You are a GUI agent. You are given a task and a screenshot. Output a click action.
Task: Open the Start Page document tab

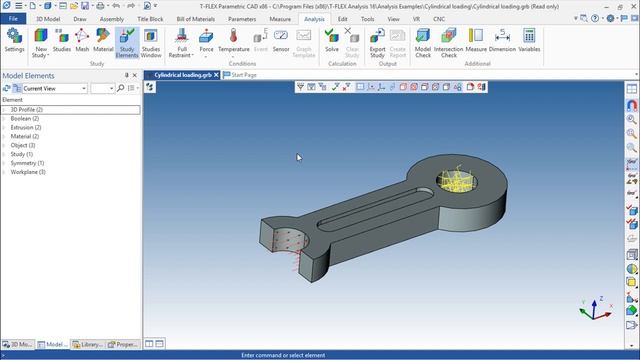click(x=240, y=75)
